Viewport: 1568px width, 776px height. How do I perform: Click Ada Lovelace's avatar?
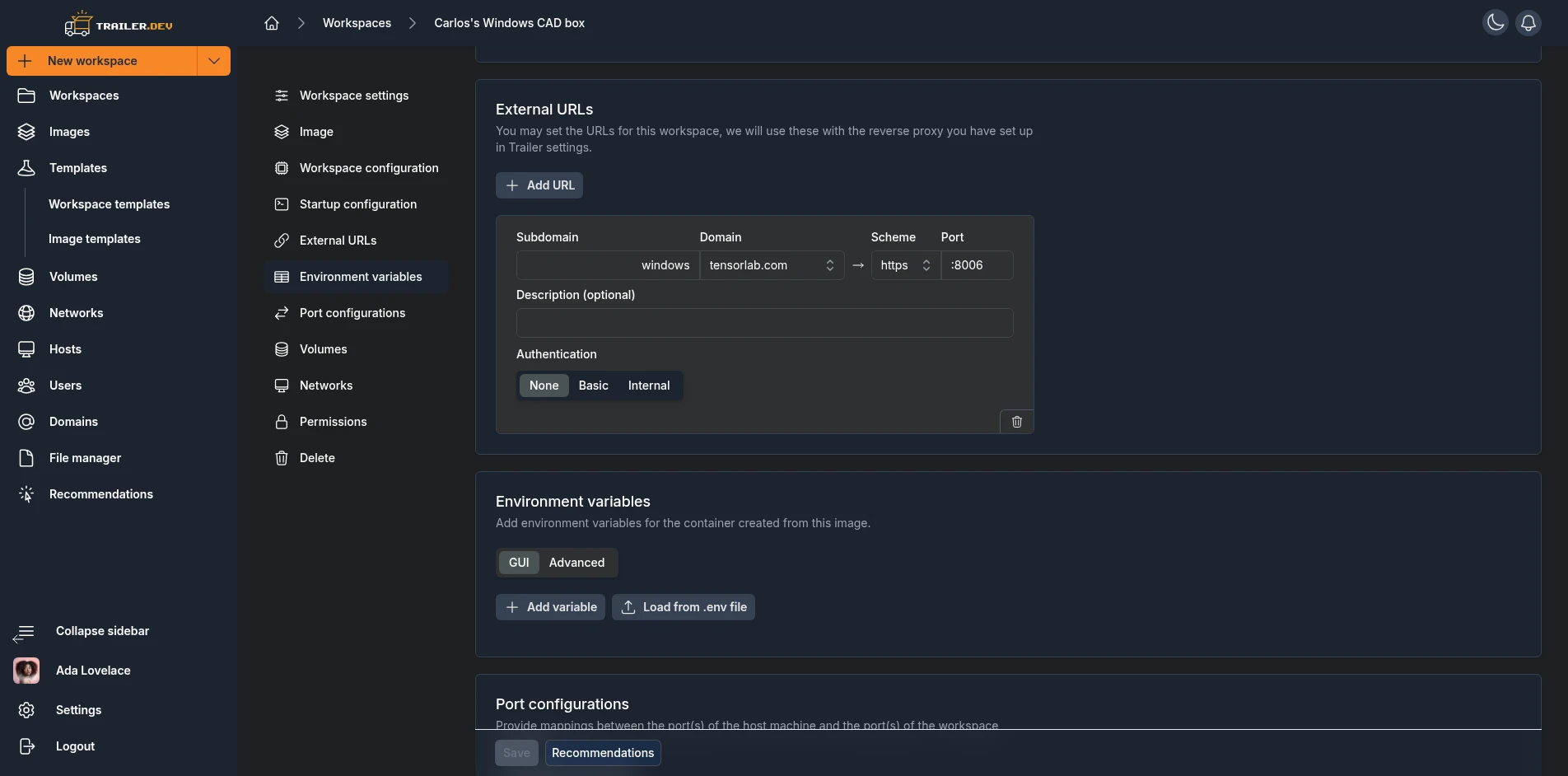click(x=26, y=671)
